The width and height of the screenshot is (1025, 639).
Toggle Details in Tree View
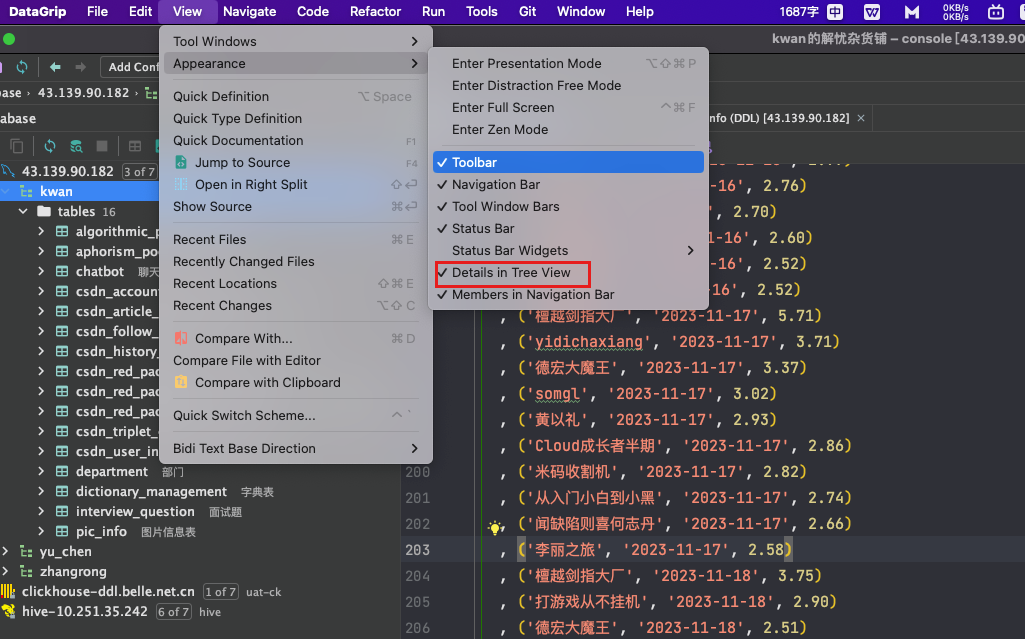pyautogui.click(x=568, y=272)
